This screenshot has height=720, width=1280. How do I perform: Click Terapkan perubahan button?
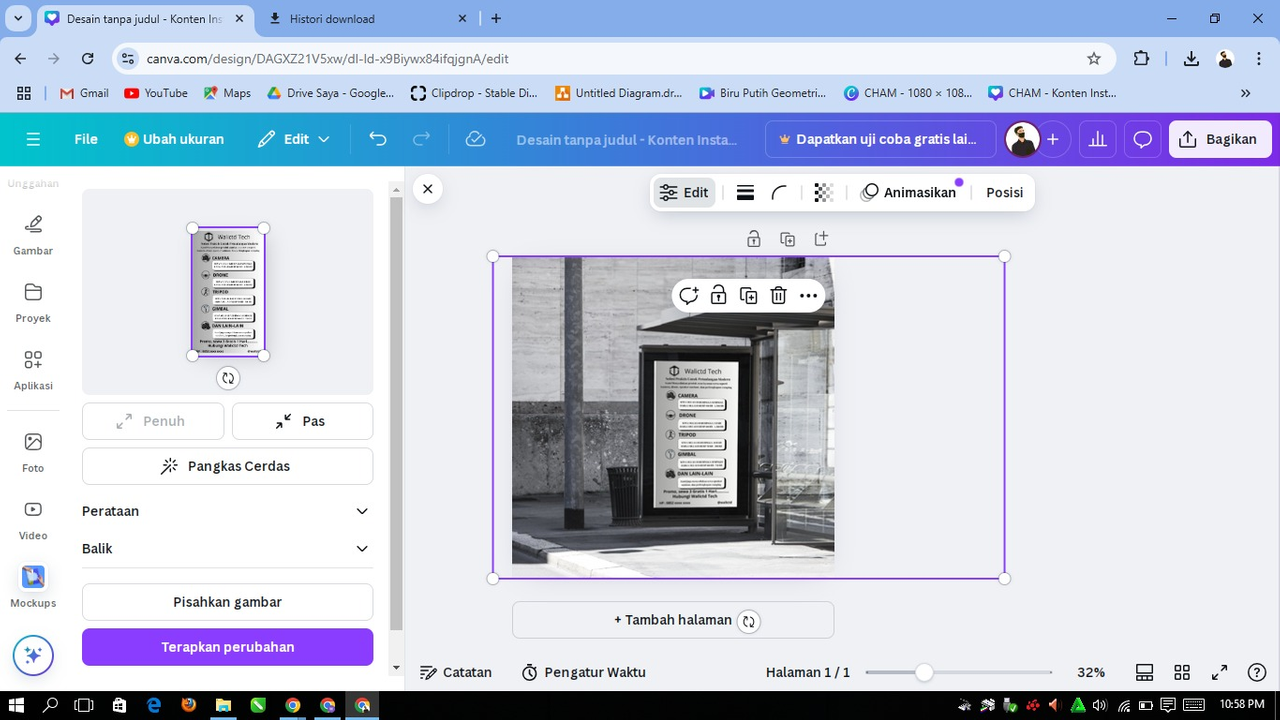[227, 647]
